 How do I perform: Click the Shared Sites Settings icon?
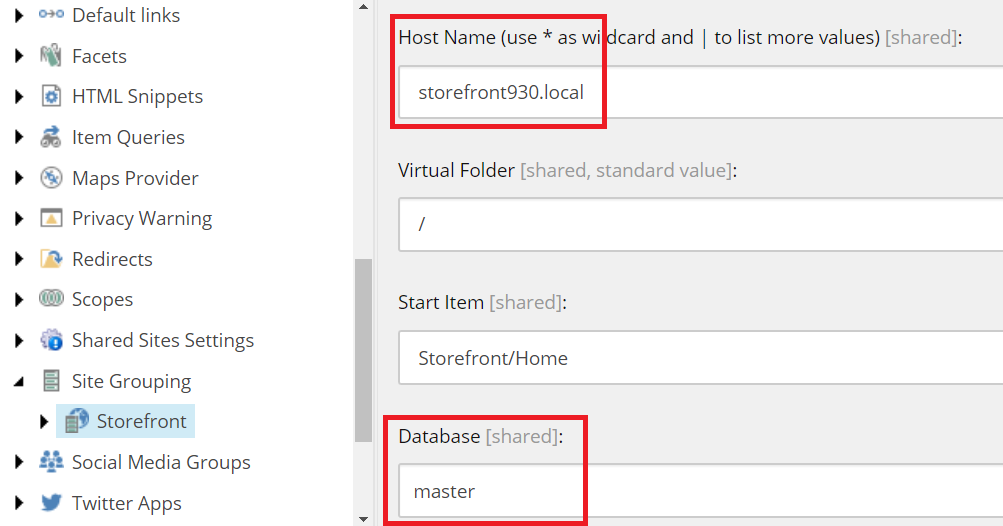coord(51,341)
